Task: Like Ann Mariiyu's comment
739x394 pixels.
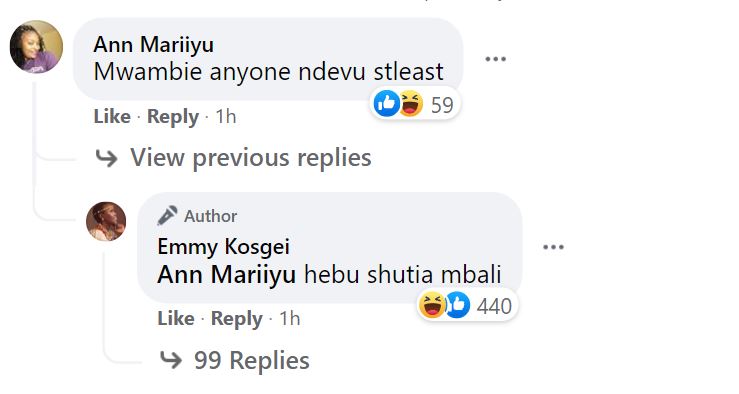Action: click(112, 116)
